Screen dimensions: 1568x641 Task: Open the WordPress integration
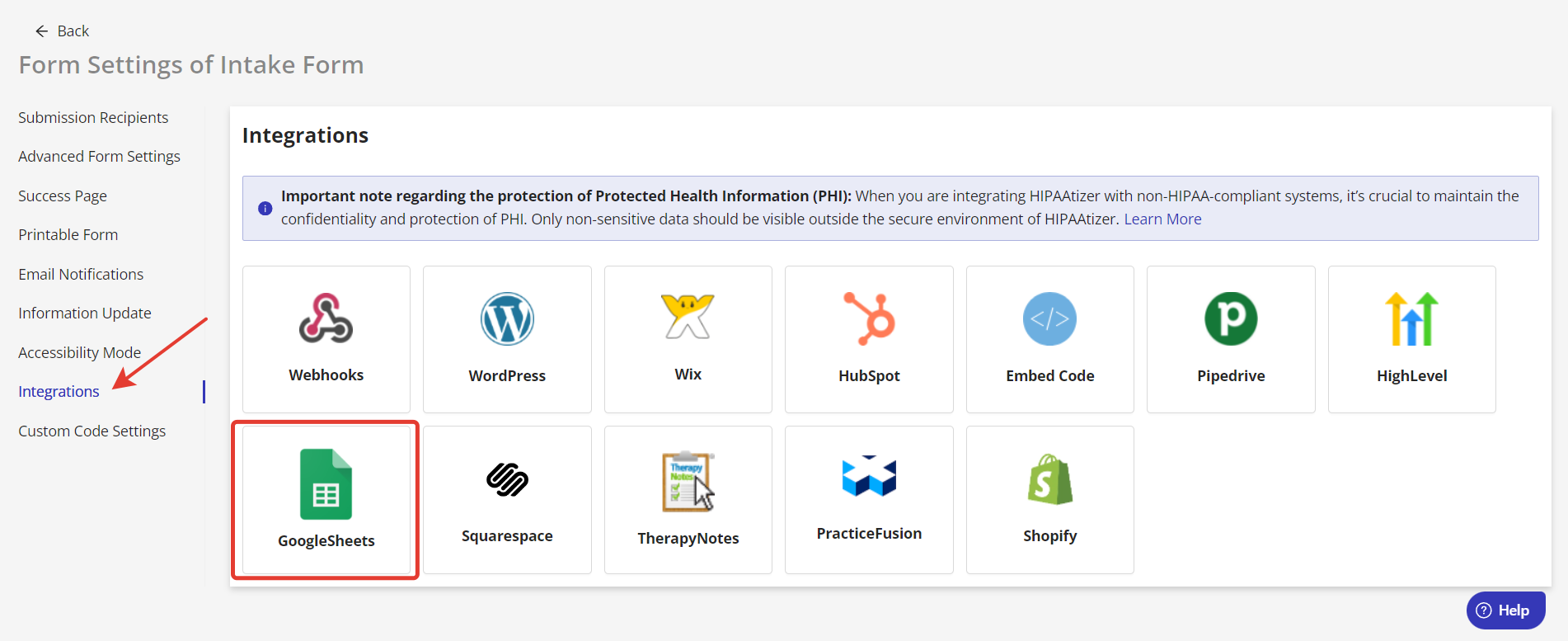click(x=506, y=338)
